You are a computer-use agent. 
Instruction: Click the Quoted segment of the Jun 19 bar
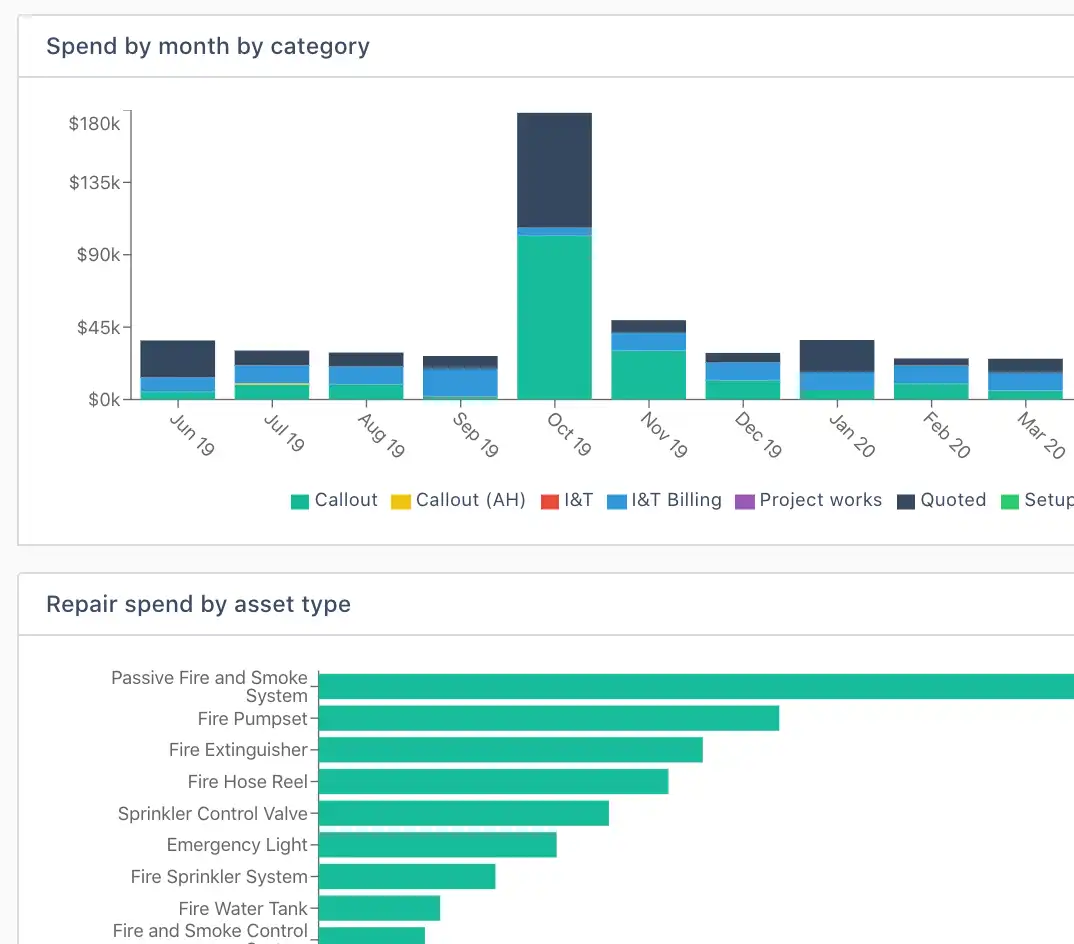(177, 359)
